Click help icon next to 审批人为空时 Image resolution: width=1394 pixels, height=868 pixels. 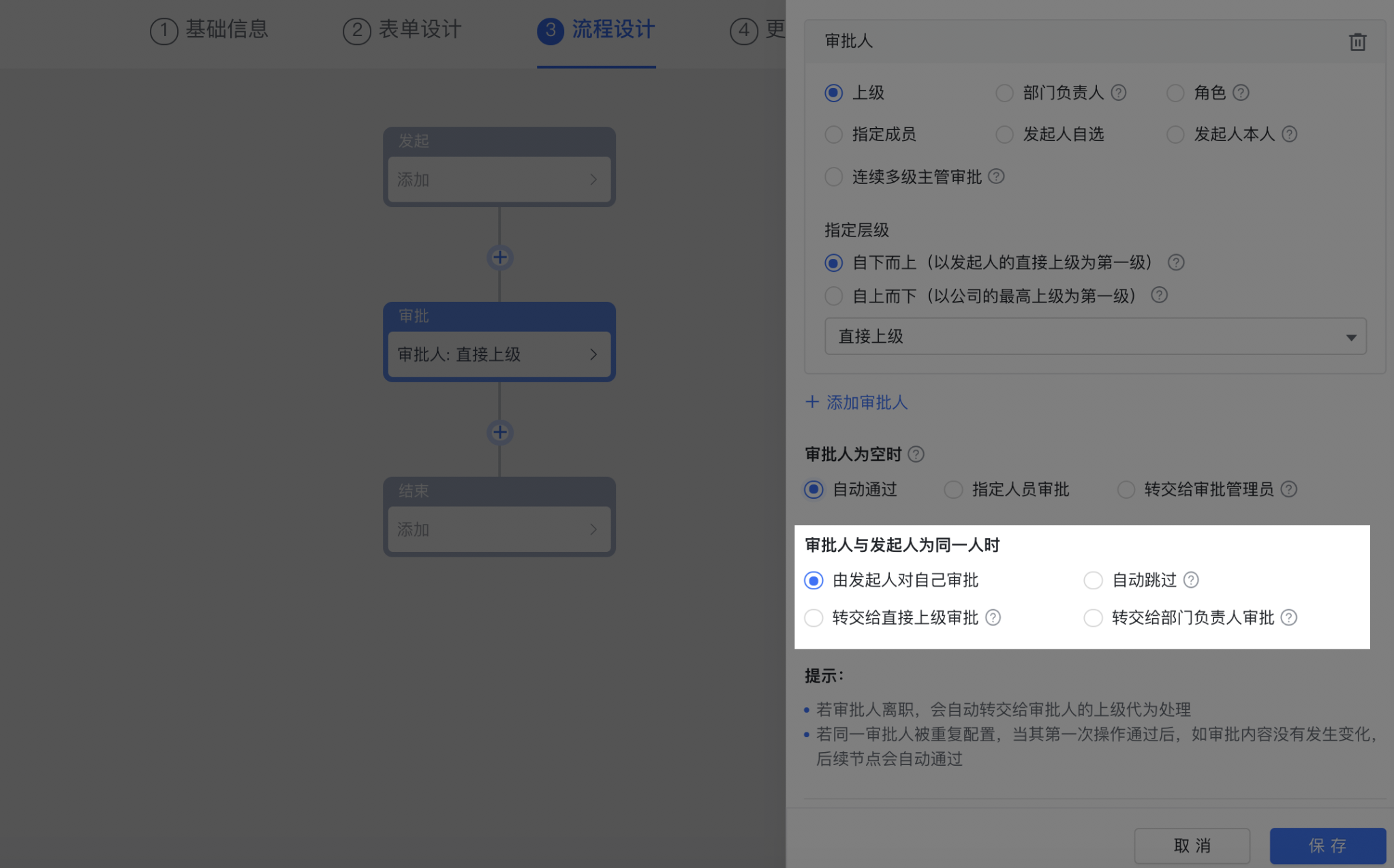tap(916, 454)
